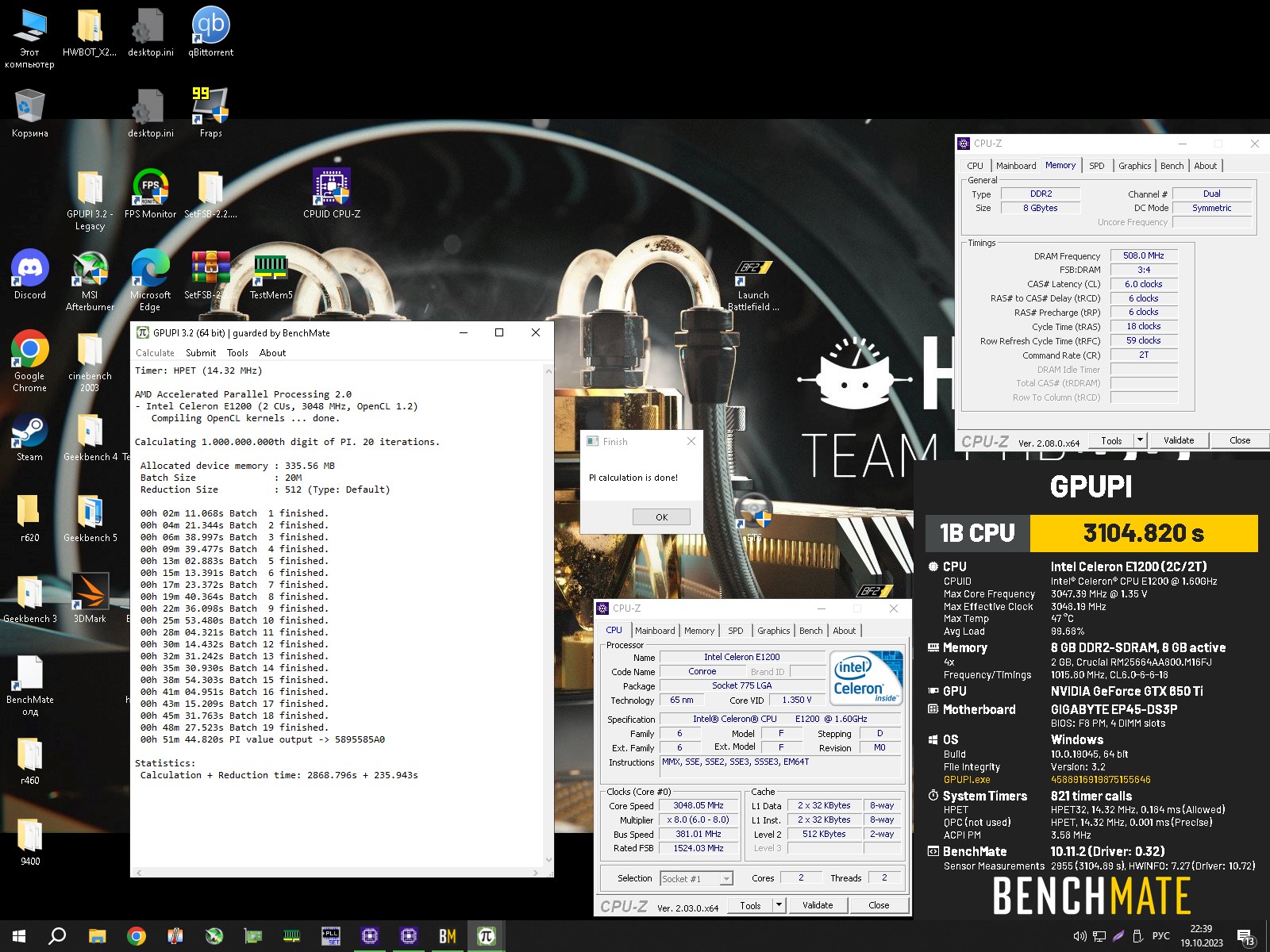Screen dimensions: 1270x952
Task: Switch to Mainboard tab in lower CPU-Z
Action: [x=655, y=631]
